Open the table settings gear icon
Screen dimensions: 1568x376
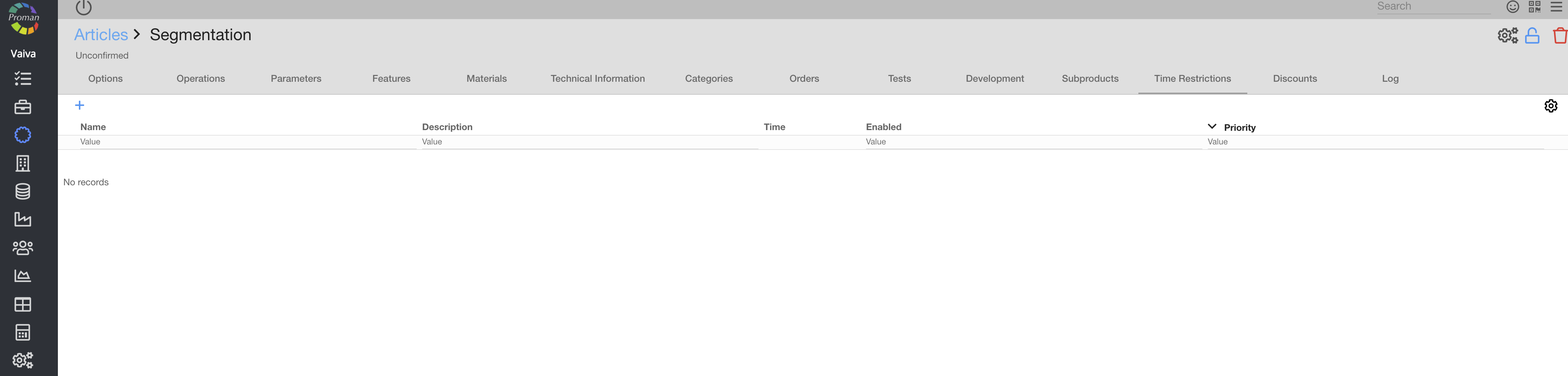point(1550,106)
